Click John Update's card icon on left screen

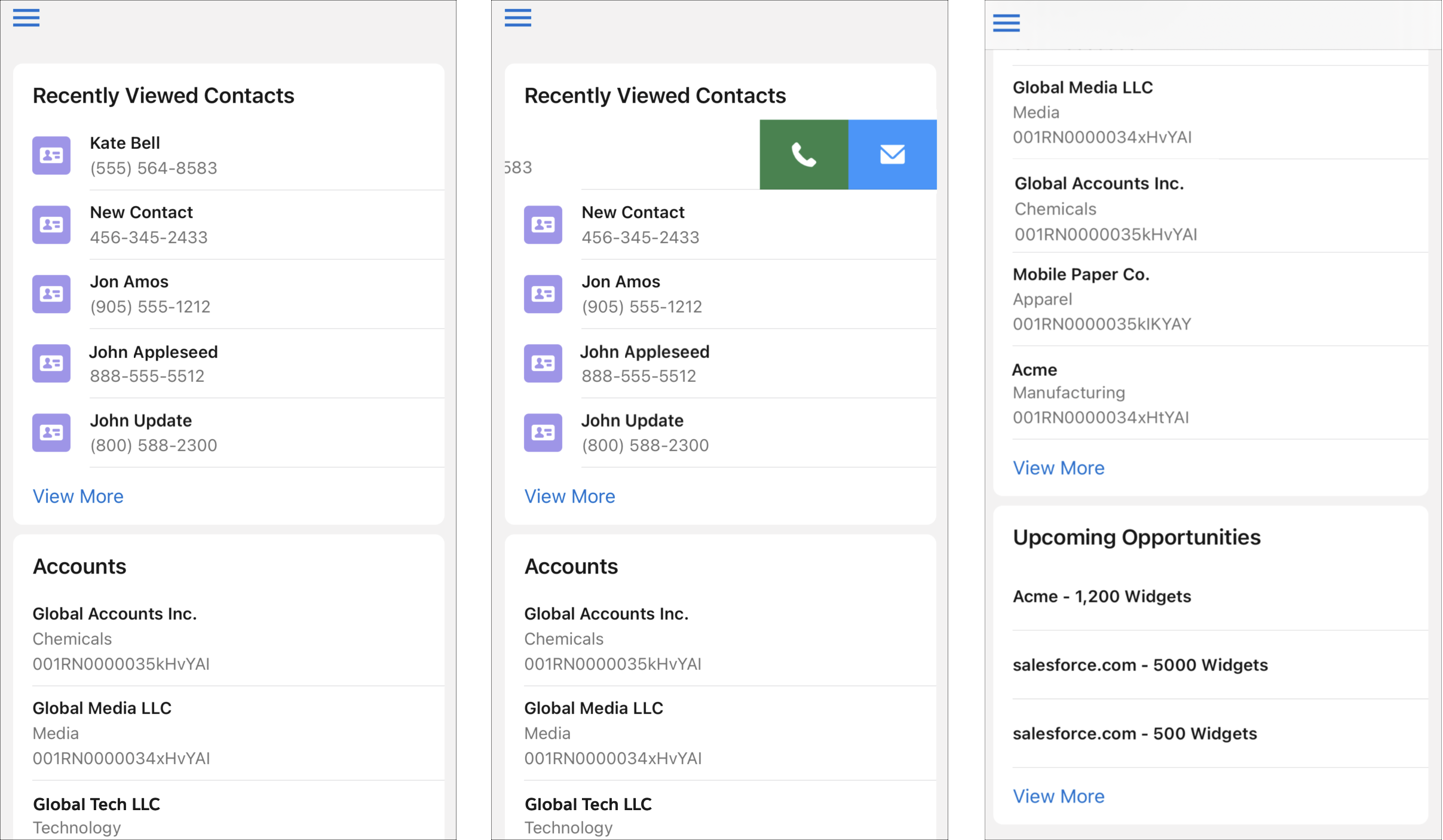pos(51,433)
